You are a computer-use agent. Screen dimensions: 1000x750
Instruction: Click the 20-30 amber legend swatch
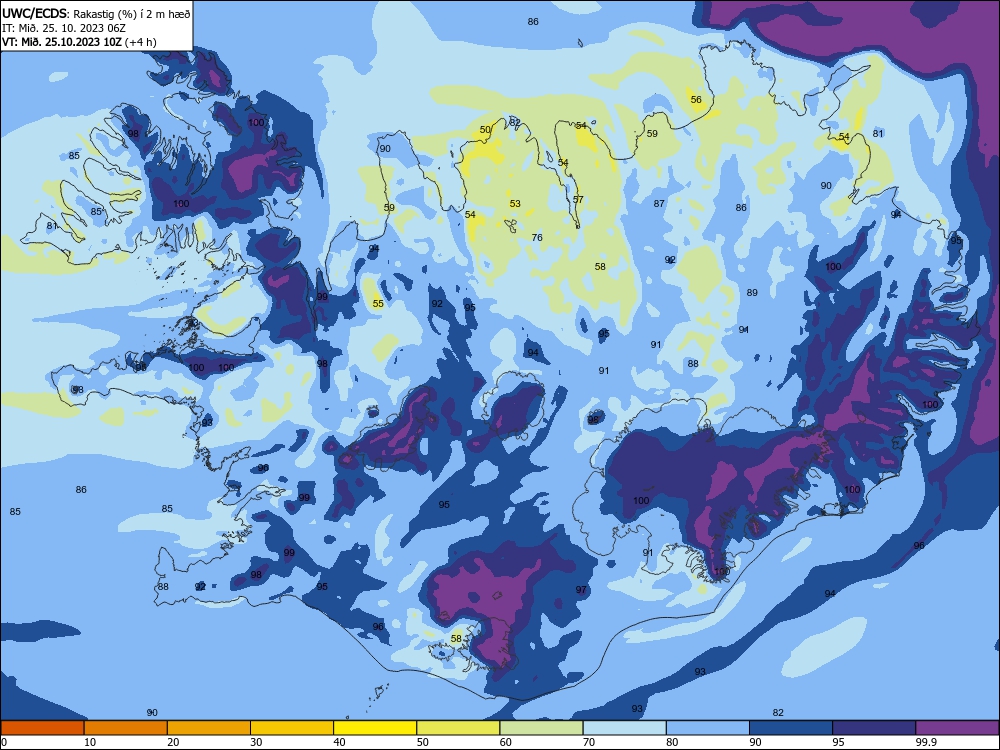tap(209, 728)
